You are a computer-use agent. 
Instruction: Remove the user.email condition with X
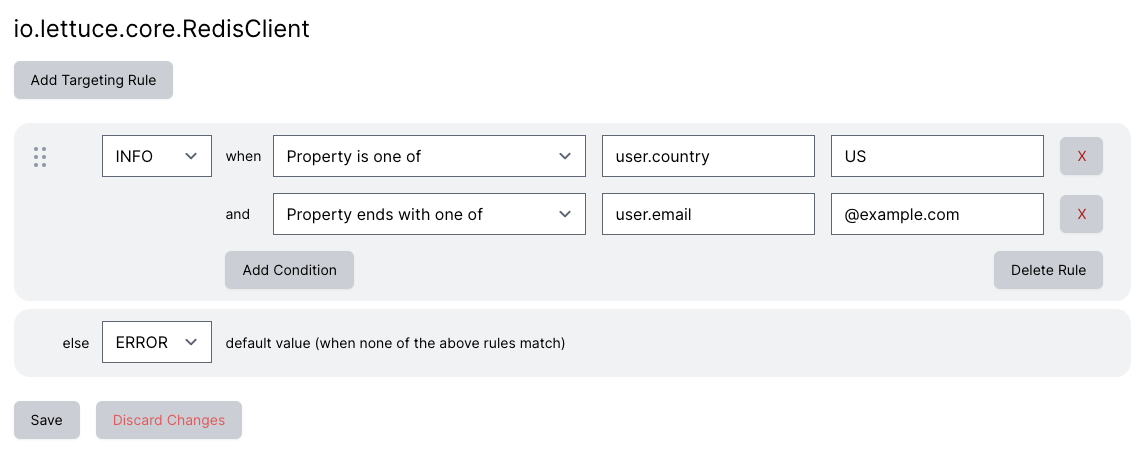(1081, 214)
